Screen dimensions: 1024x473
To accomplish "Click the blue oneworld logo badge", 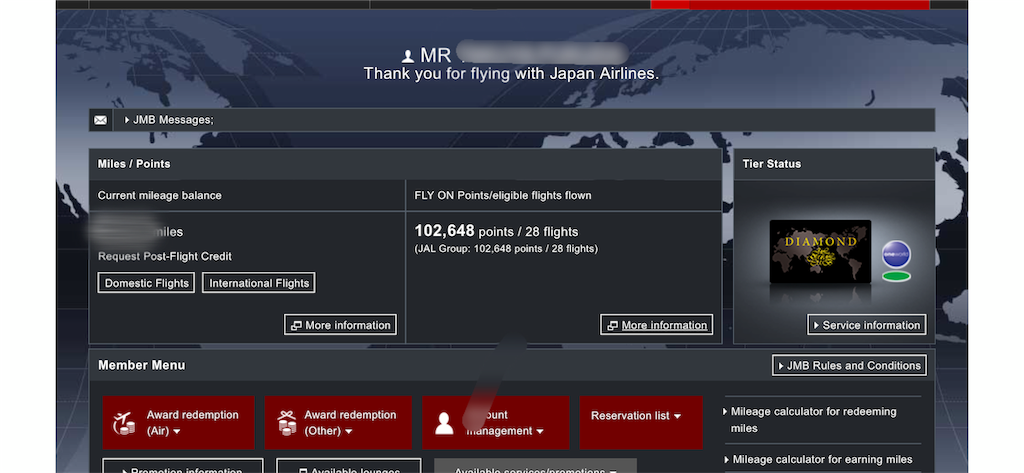I will pyautogui.click(x=896, y=255).
